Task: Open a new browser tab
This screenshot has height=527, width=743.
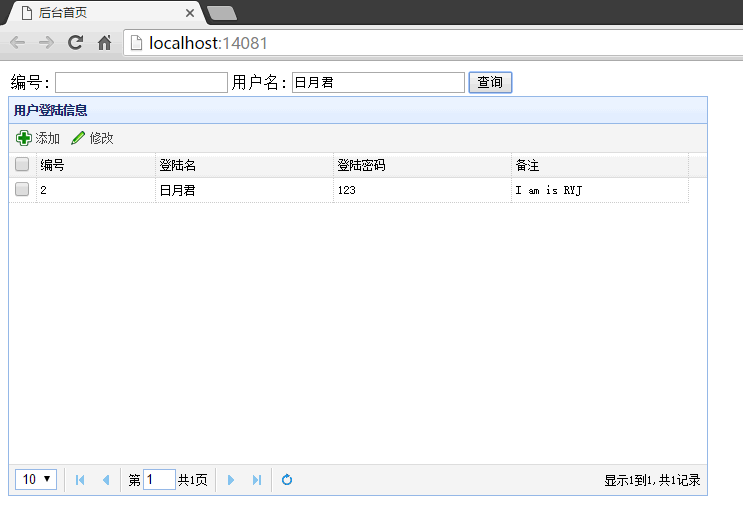Action: 222,13
